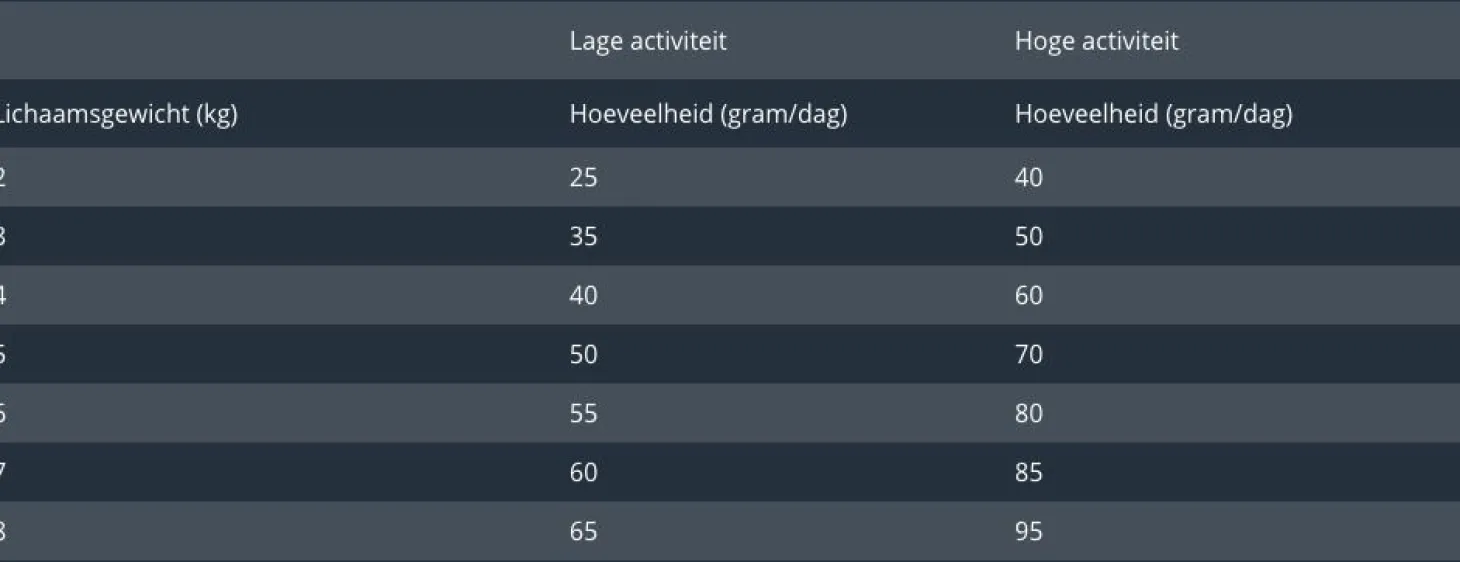Select the high activity value 80
Viewport: 1460px width, 562px height.
[1028, 413]
